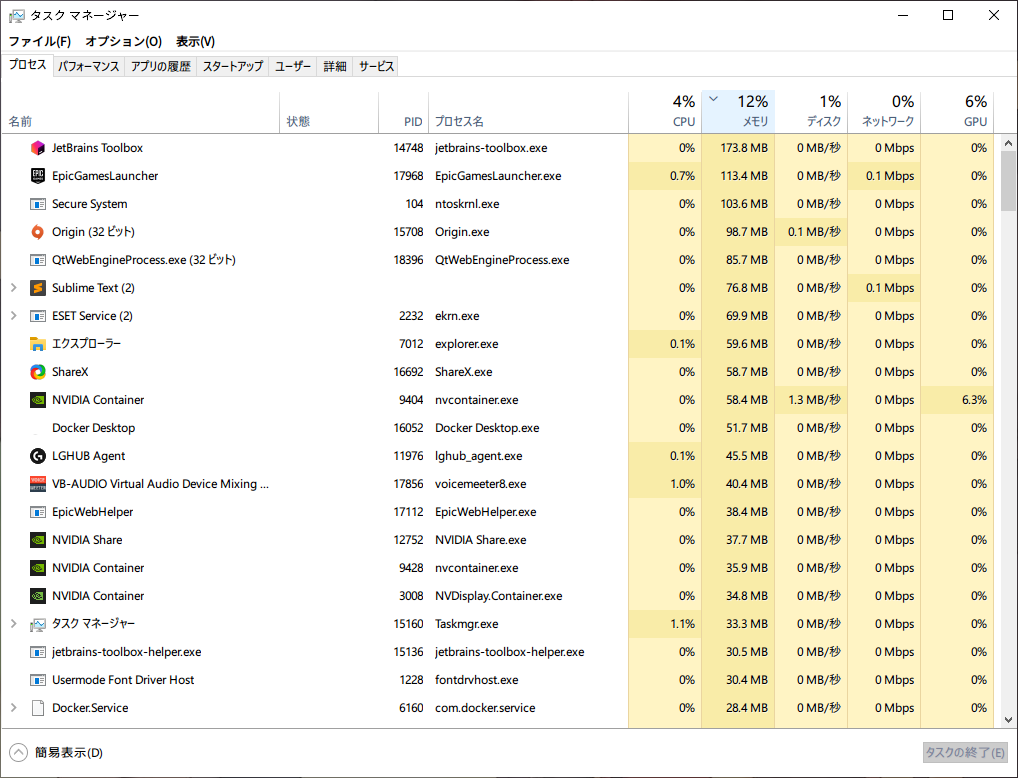The width and height of the screenshot is (1018, 778).
Task: Expand the Sublime Text (2) group
Action: 14,288
